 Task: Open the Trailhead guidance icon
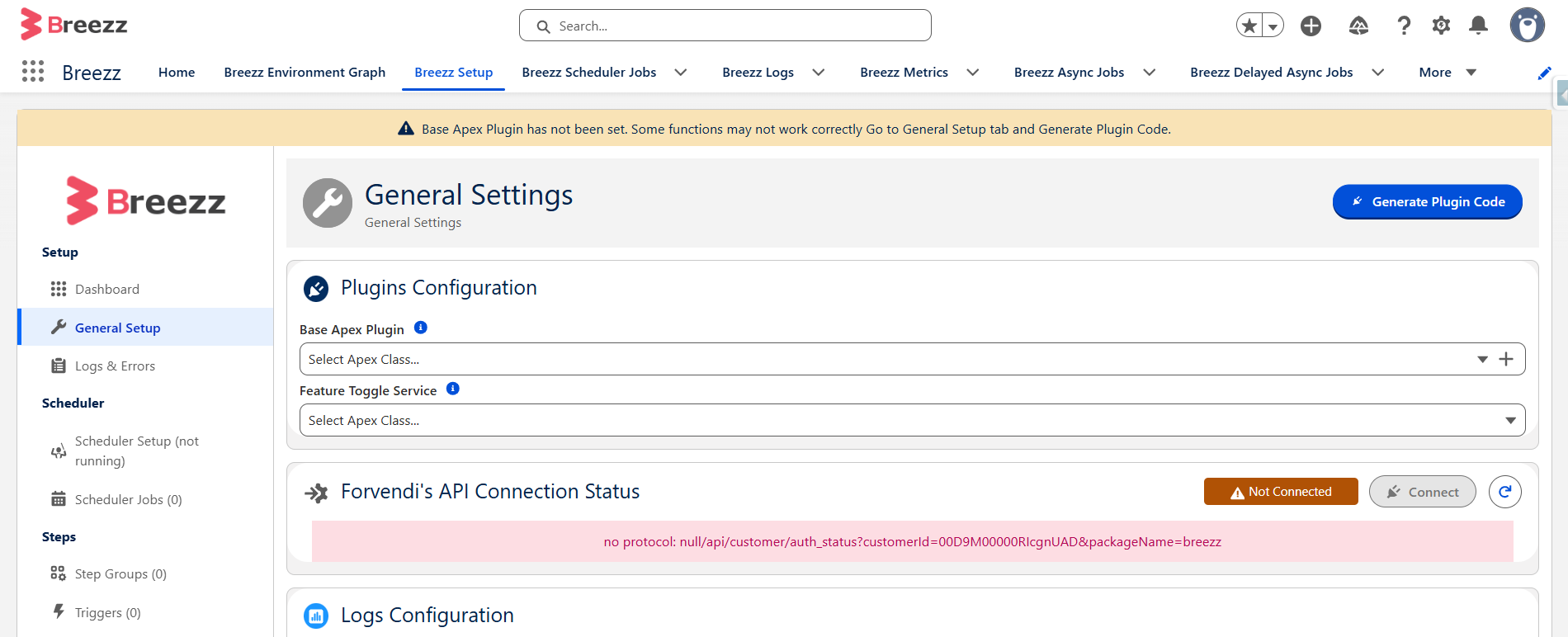[x=1358, y=26]
